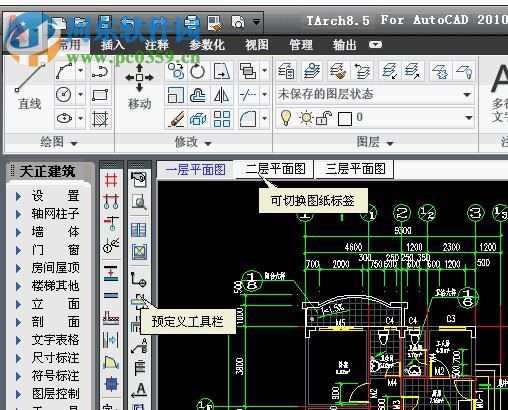Viewport: 508px width, 410px height.
Task: Select the Circle tool icon
Action: click(64, 94)
